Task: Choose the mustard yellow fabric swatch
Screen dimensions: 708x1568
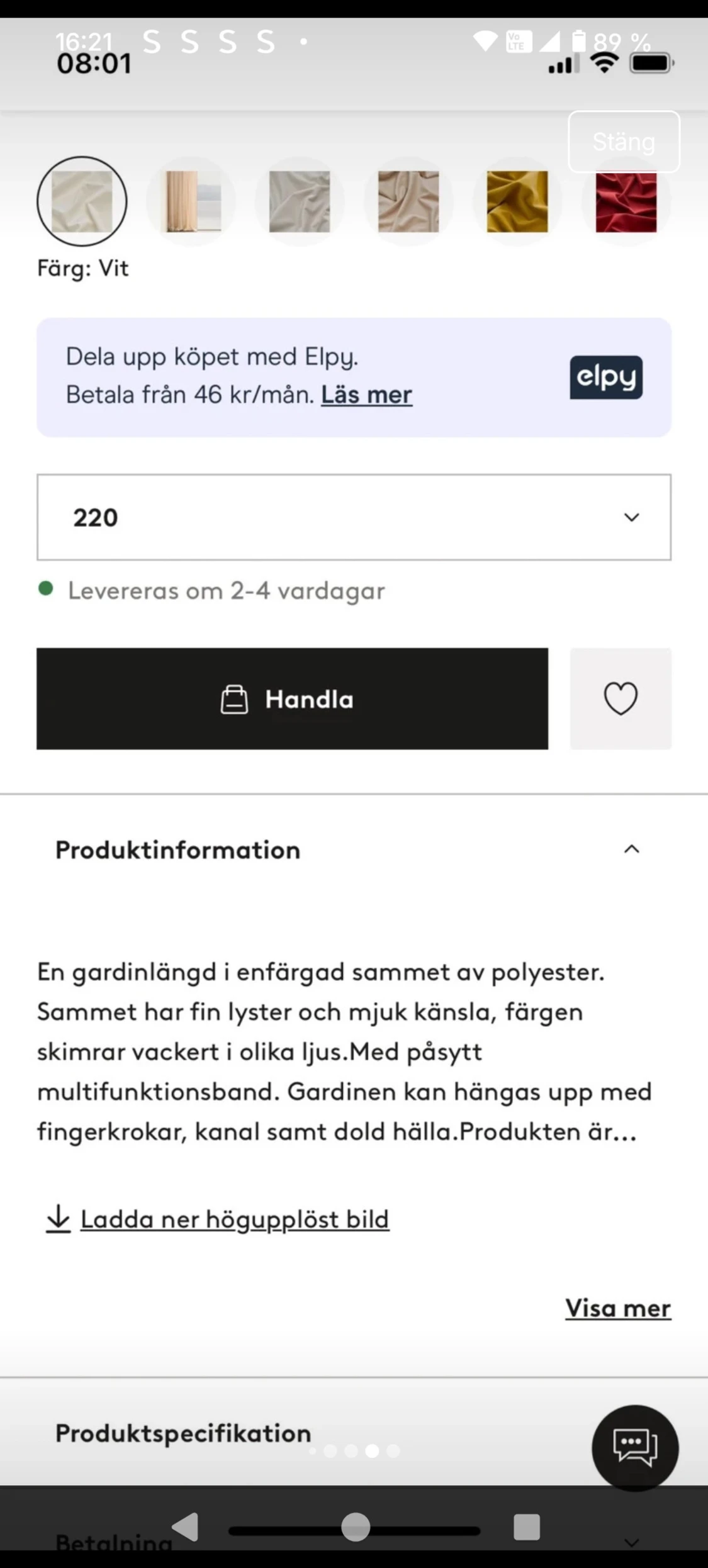Action: 517,201
